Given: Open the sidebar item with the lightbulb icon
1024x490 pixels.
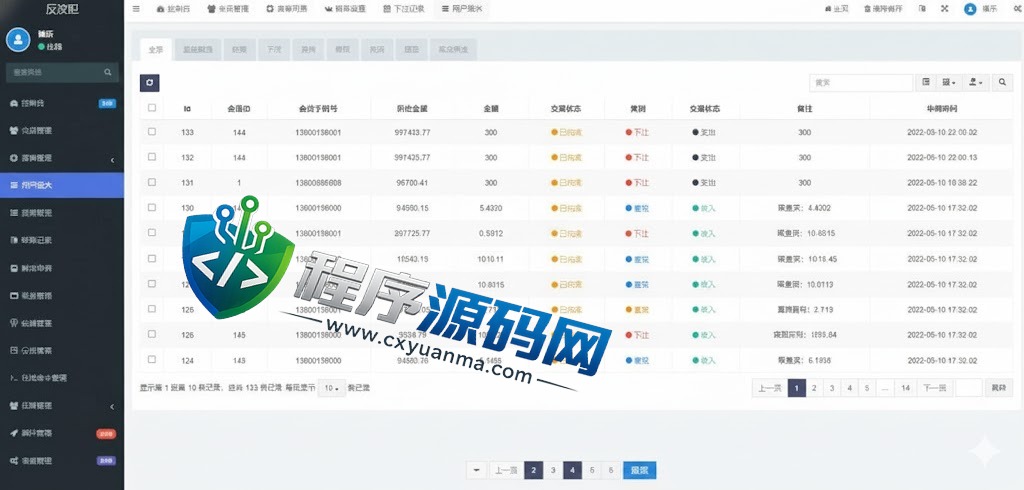Looking at the screenshot, I should (62, 323).
